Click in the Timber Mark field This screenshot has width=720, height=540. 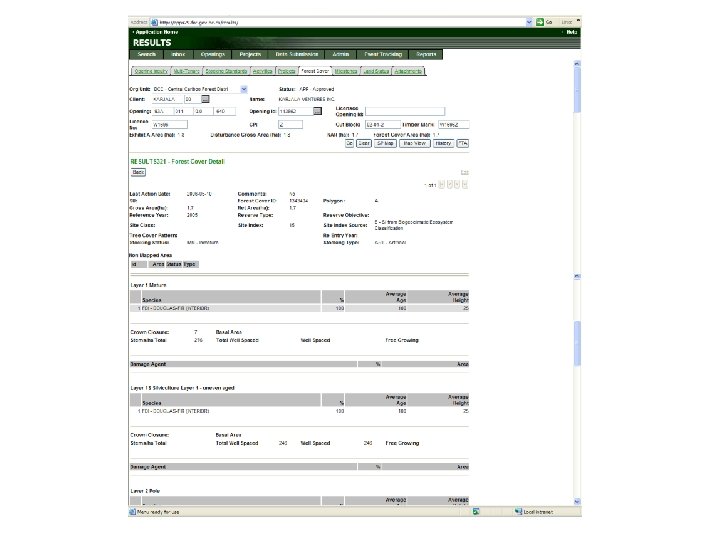[x=454, y=124]
